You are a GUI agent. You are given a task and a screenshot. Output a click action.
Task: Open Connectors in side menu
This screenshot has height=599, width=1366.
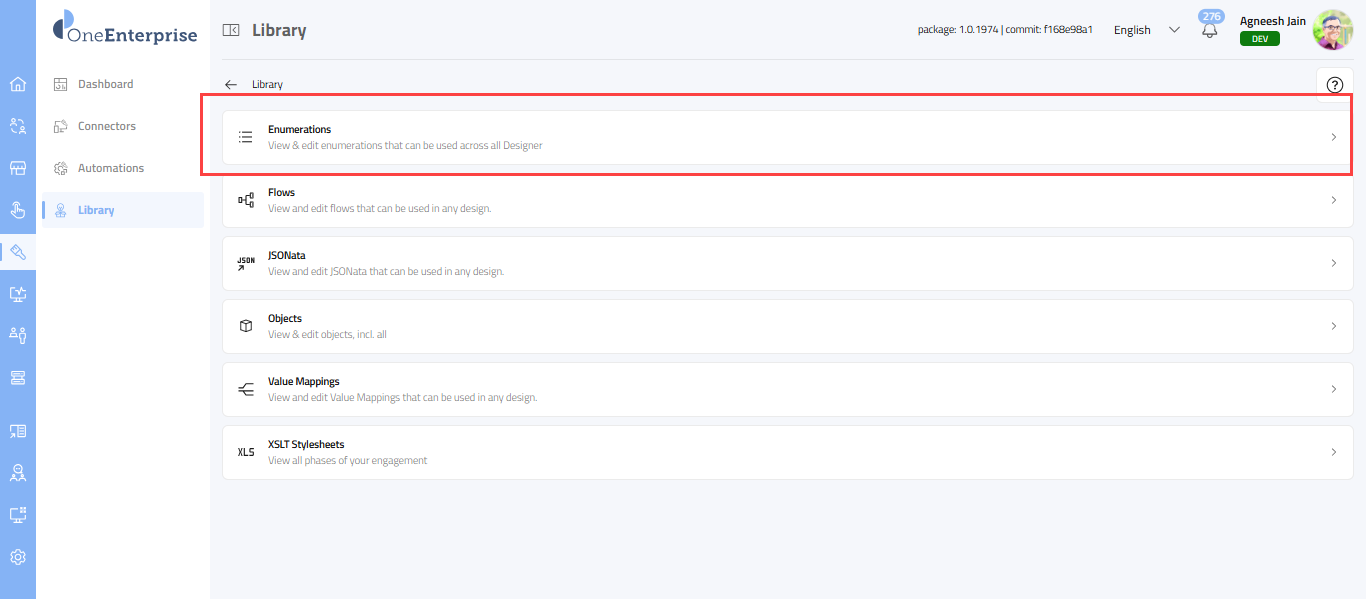pyautogui.click(x=106, y=126)
